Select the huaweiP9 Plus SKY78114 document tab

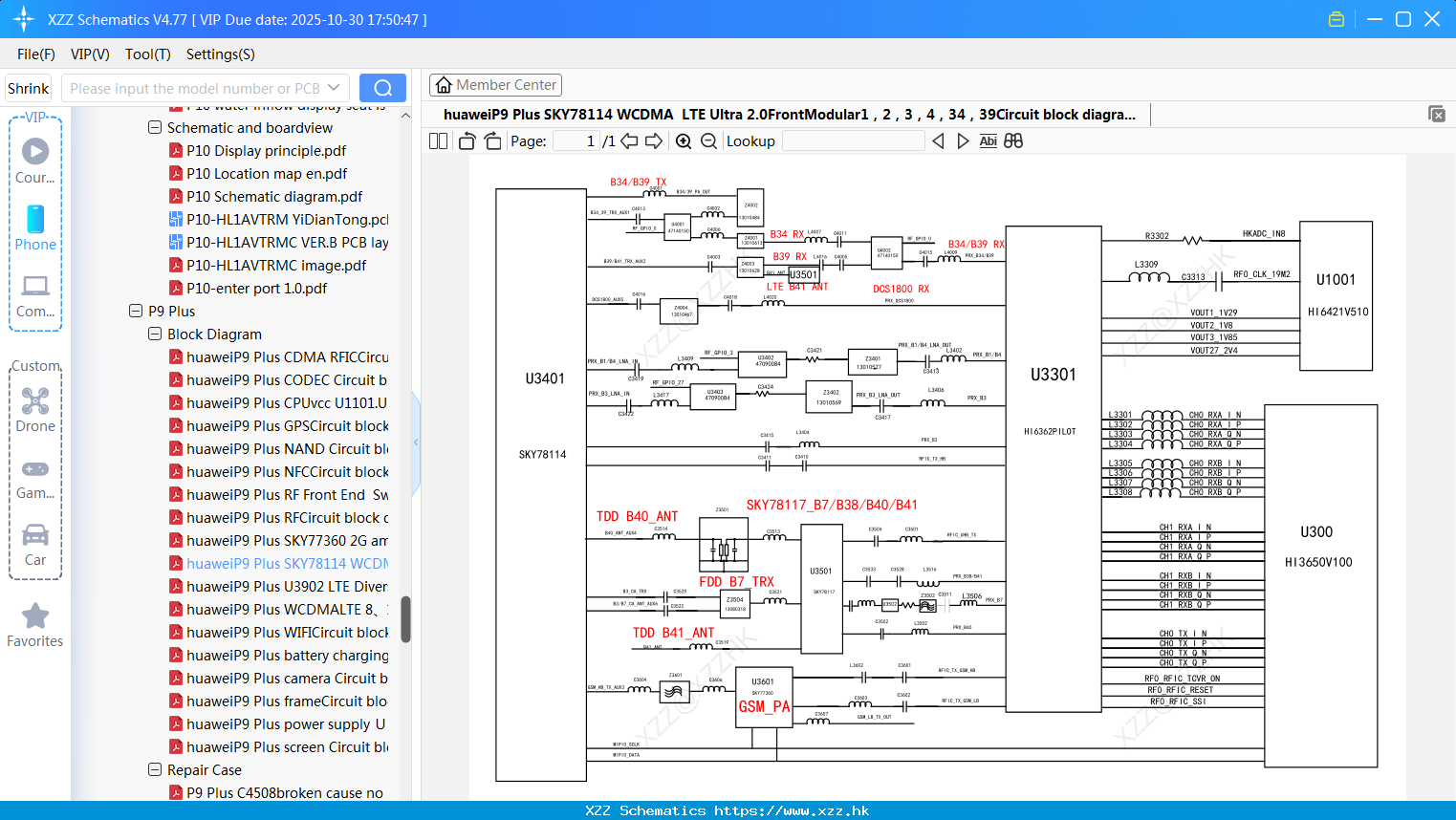[790, 114]
